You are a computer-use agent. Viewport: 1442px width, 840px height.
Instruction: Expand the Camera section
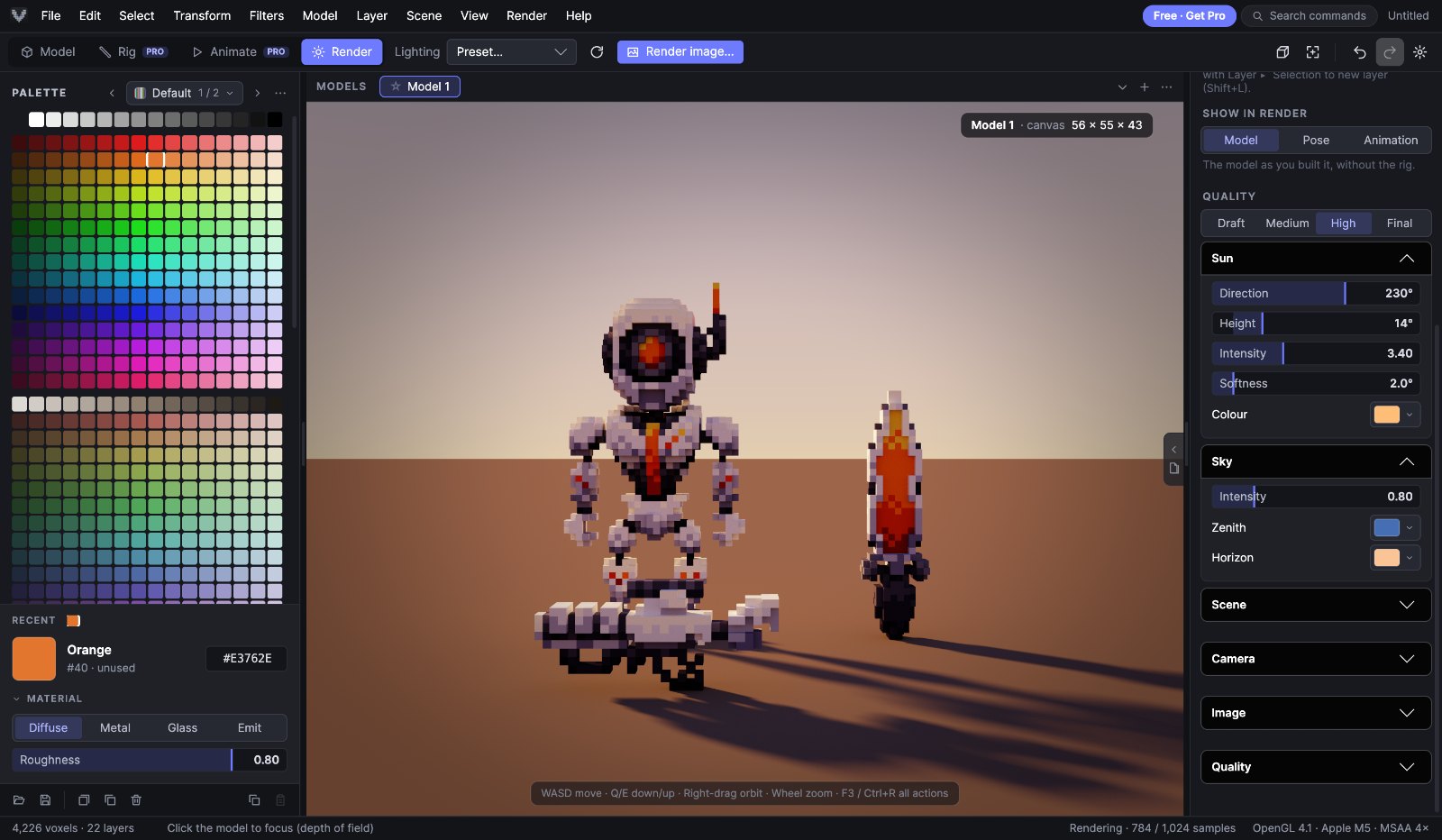[x=1316, y=659]
